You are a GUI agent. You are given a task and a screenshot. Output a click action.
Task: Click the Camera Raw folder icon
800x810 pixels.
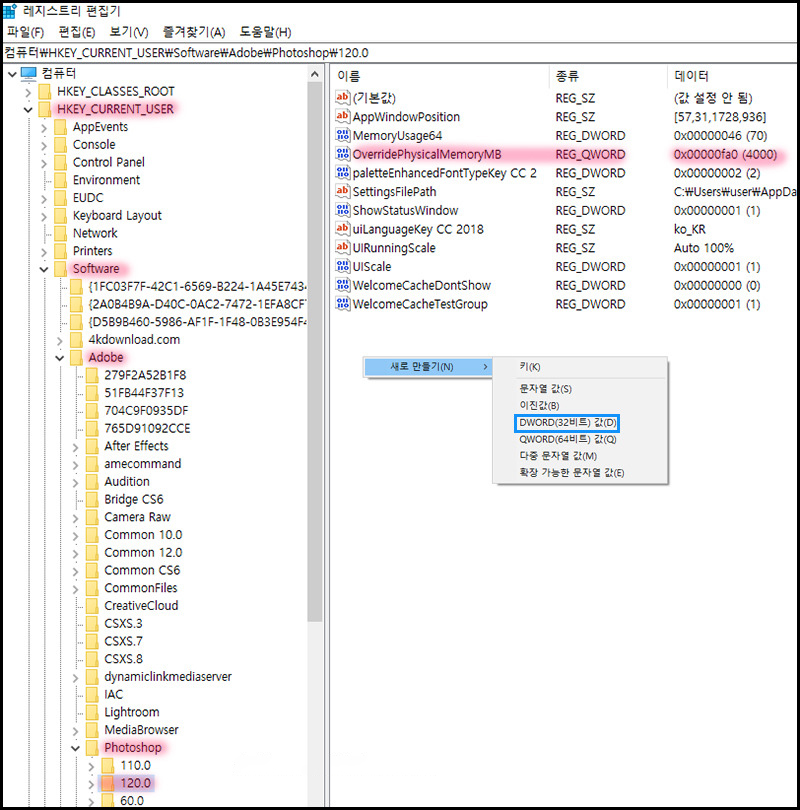pyautogui.click(x=92, y=517)
